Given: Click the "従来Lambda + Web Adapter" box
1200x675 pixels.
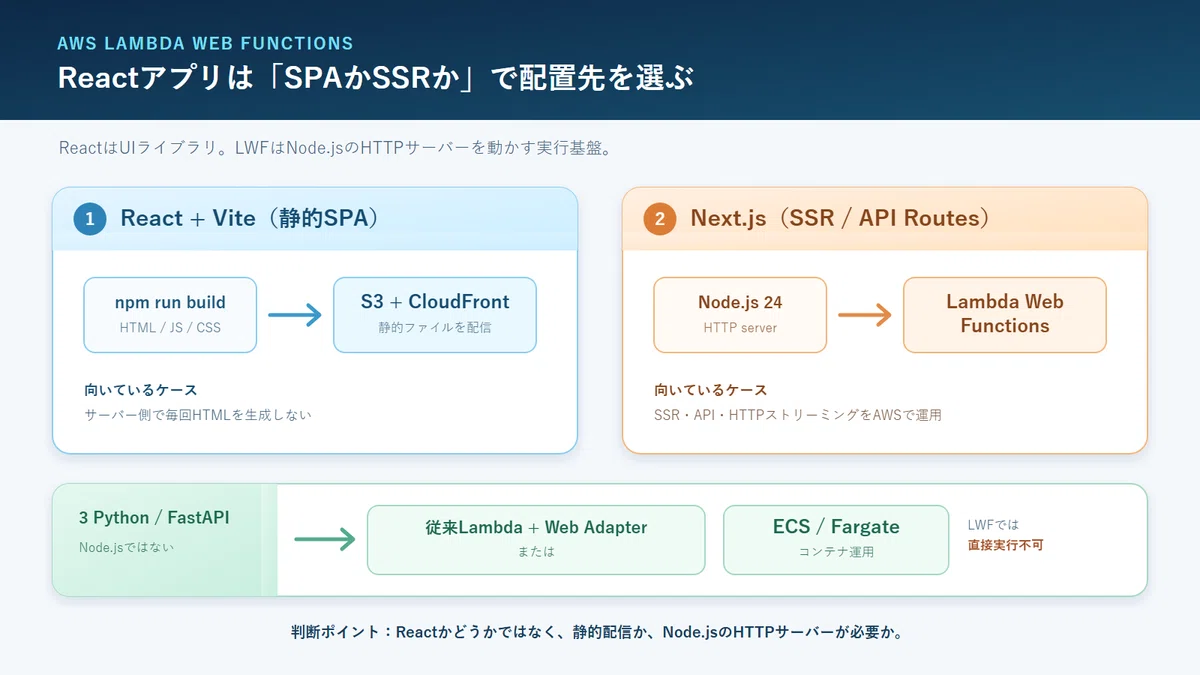Looking at the screenshot, I should coord(536,540).
